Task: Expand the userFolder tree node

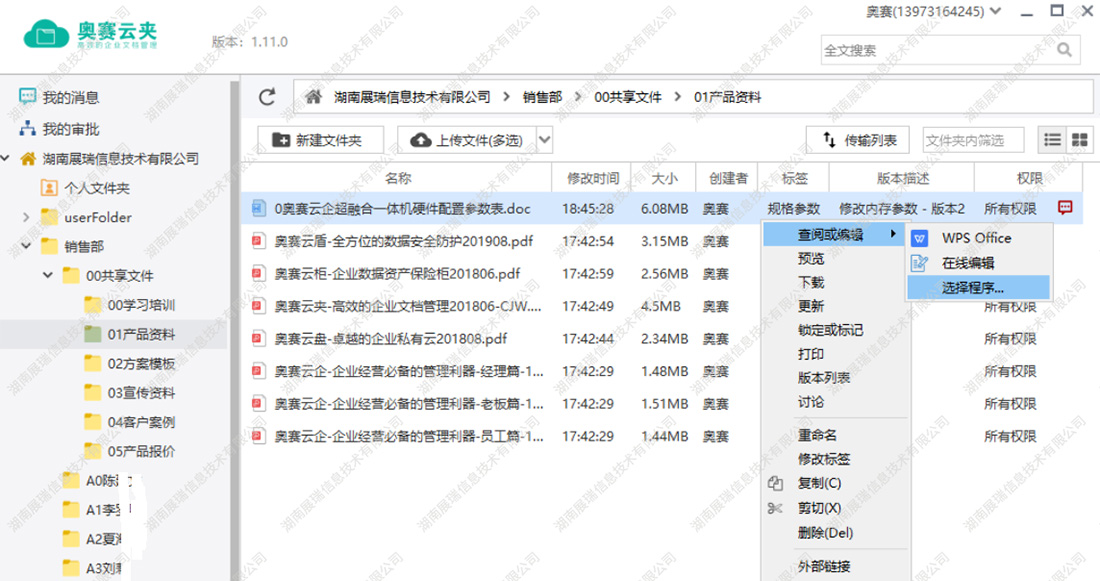Action: [x=26, y=217]
